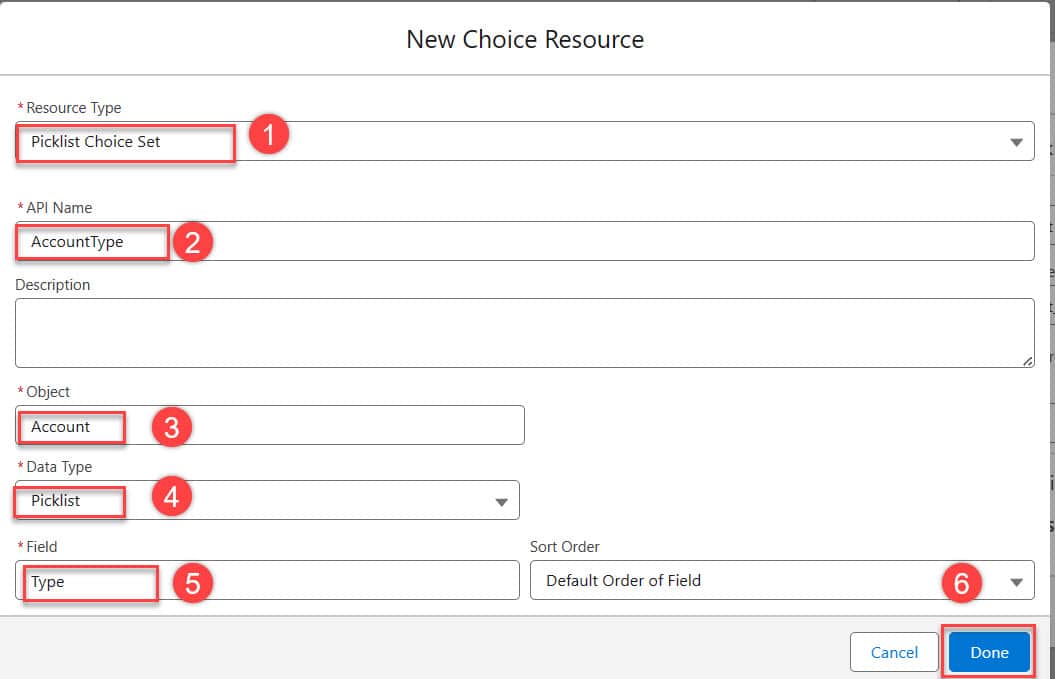Screen dimensions: 1055x679
Task: Expand the Data Type Picklist dropdown
Action: (267, 500)
